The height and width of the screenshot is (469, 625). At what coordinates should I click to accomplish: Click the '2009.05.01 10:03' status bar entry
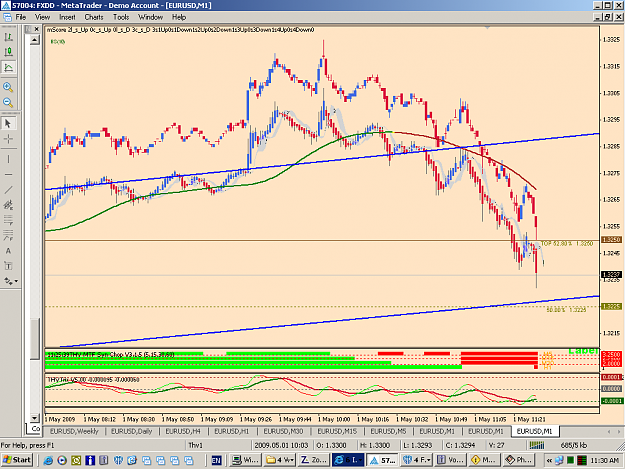tap(281, 445)
